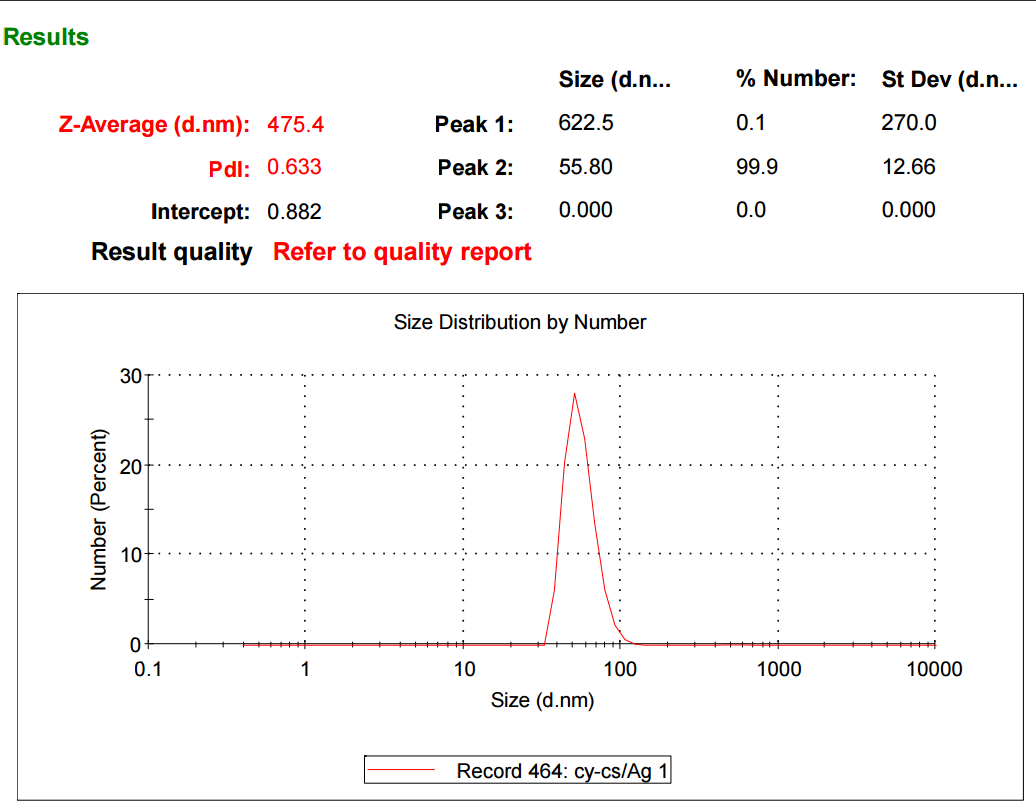Image resolution: width=1036 pixels, height=803 pixels.
Task: Click the red Refer to quality report text
Action: 402,252
